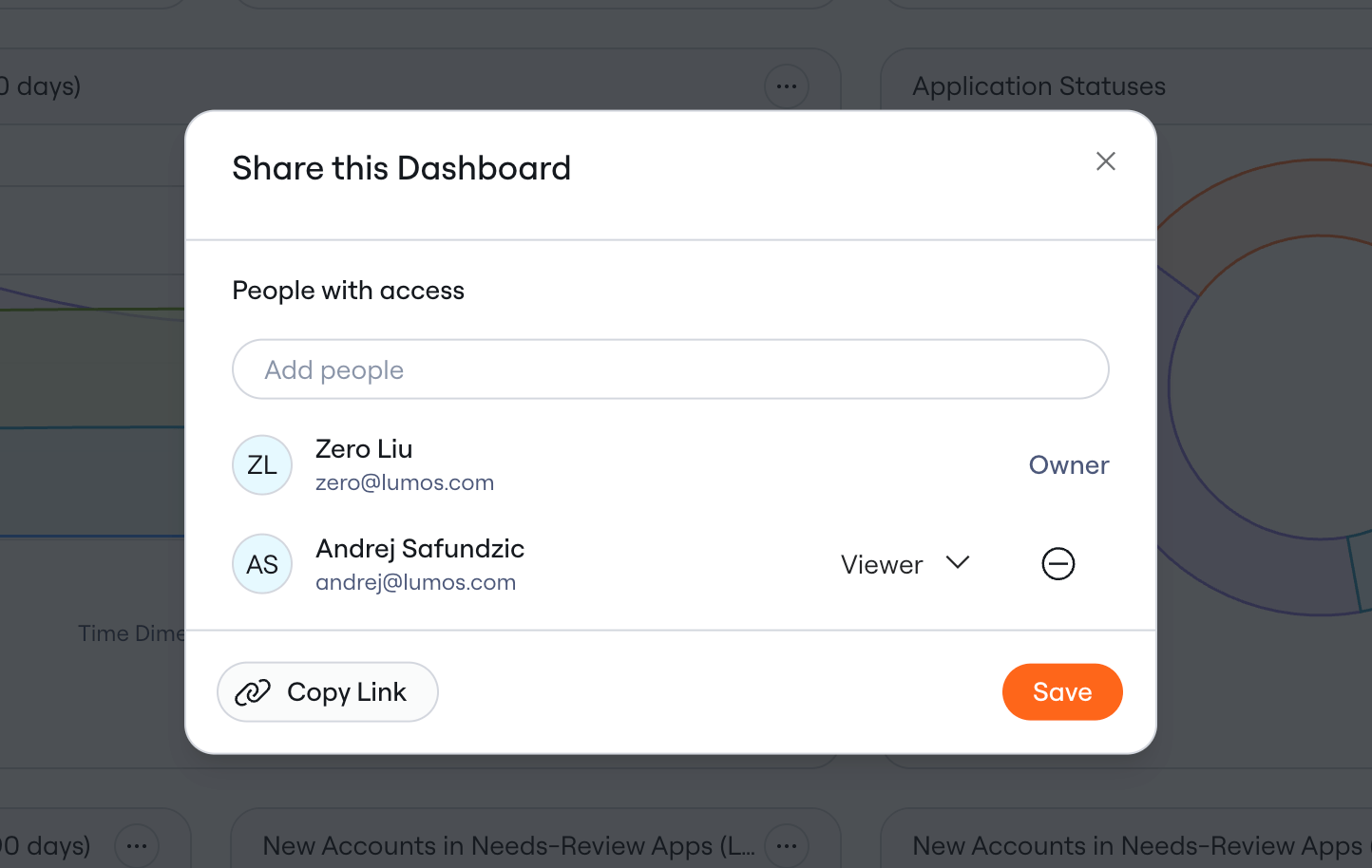
Task: Open the Viewer role dropdown
Action: point(905,564)
